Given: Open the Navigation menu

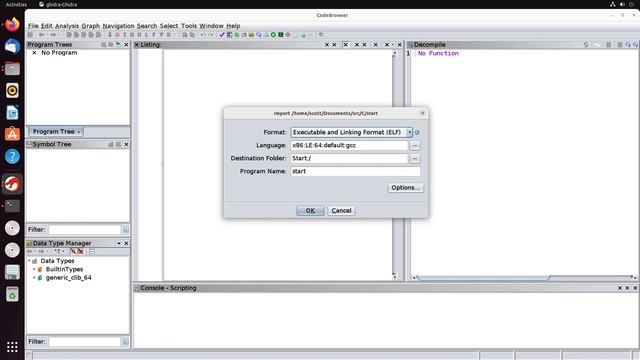Looking at the screenshot, I should pos(118,26).
